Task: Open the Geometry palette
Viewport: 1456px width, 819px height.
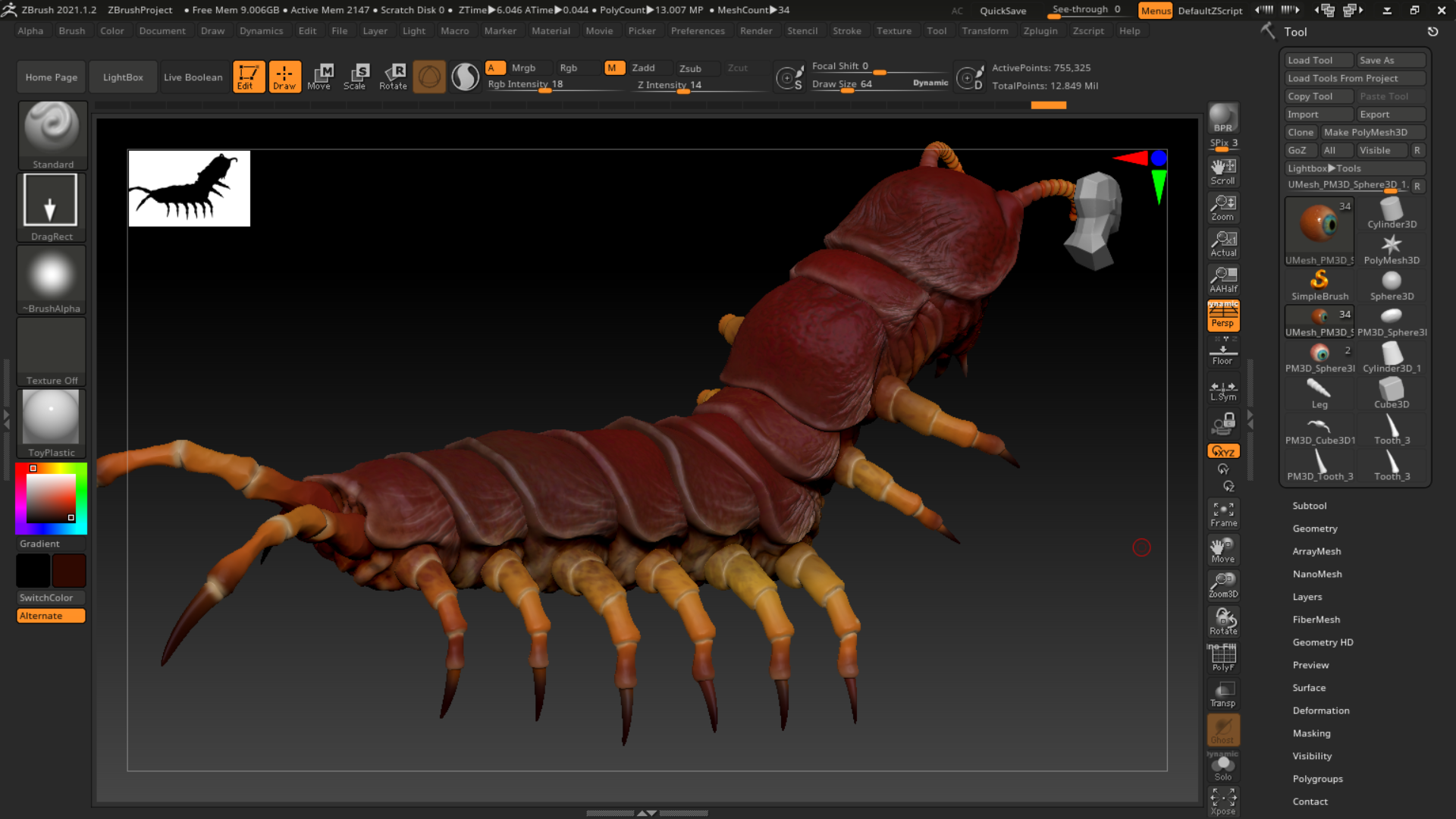Action: click(1315, 529)
